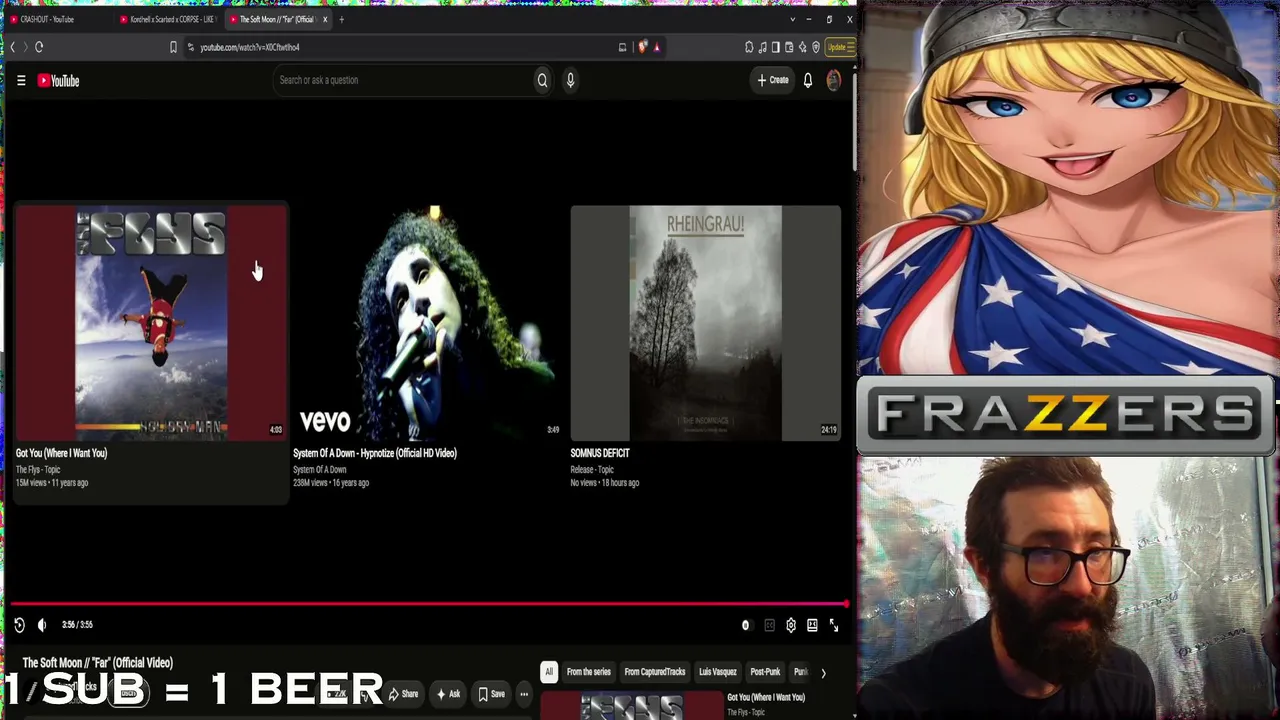The image size is (1280, 720).
Task: Enter full screen mode
Action: (x=834, y=625)
